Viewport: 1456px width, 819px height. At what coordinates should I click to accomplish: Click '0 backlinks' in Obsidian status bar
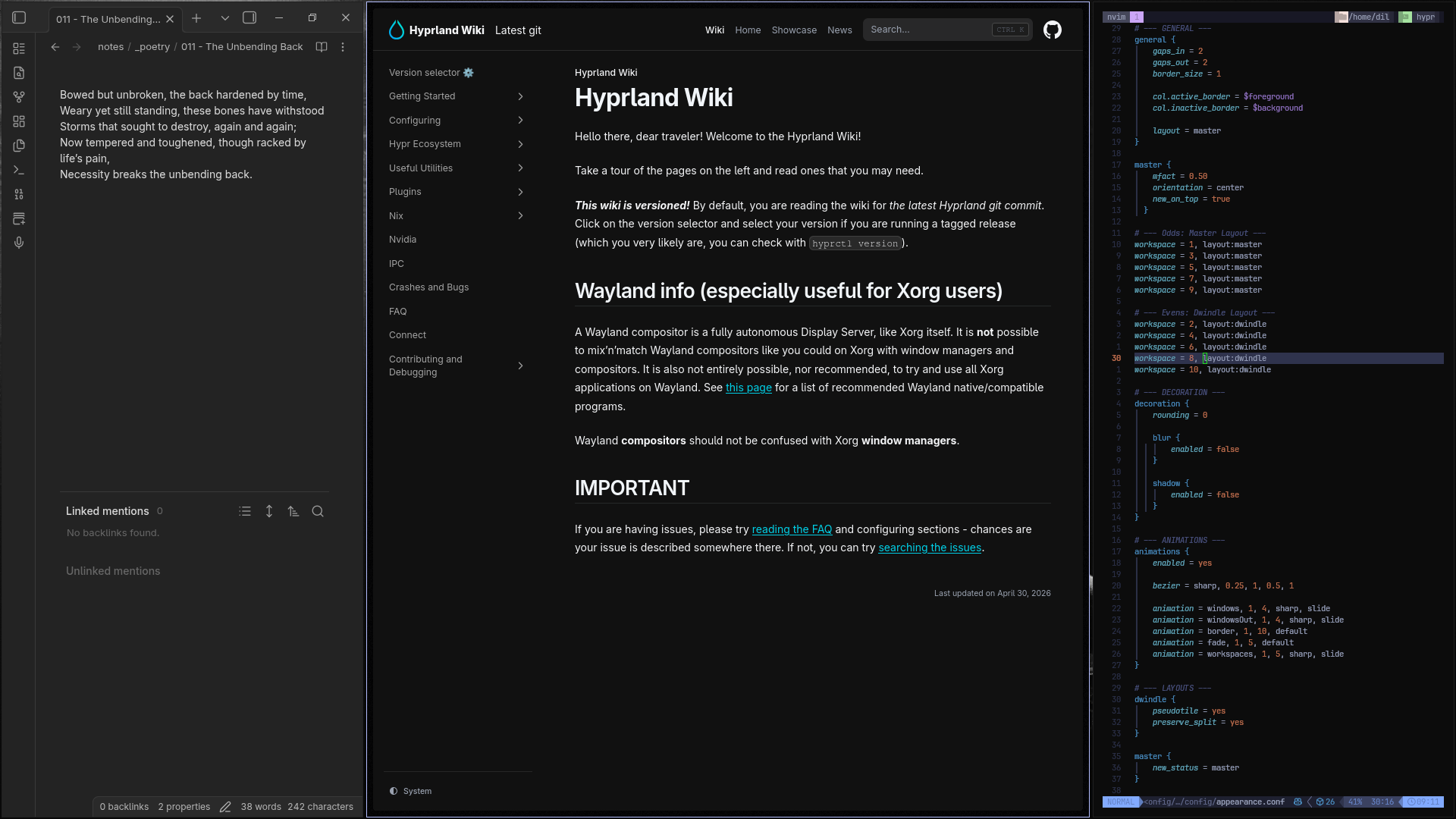pyautogui.click(x=124, y=807)
